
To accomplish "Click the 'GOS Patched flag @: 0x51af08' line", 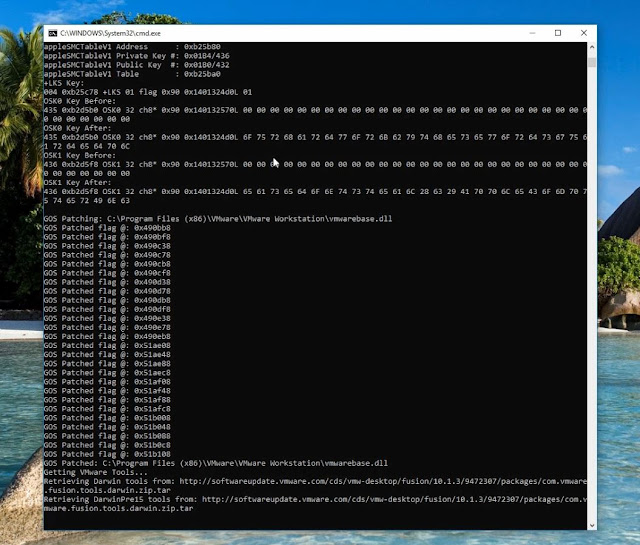I will pos(107,382).
